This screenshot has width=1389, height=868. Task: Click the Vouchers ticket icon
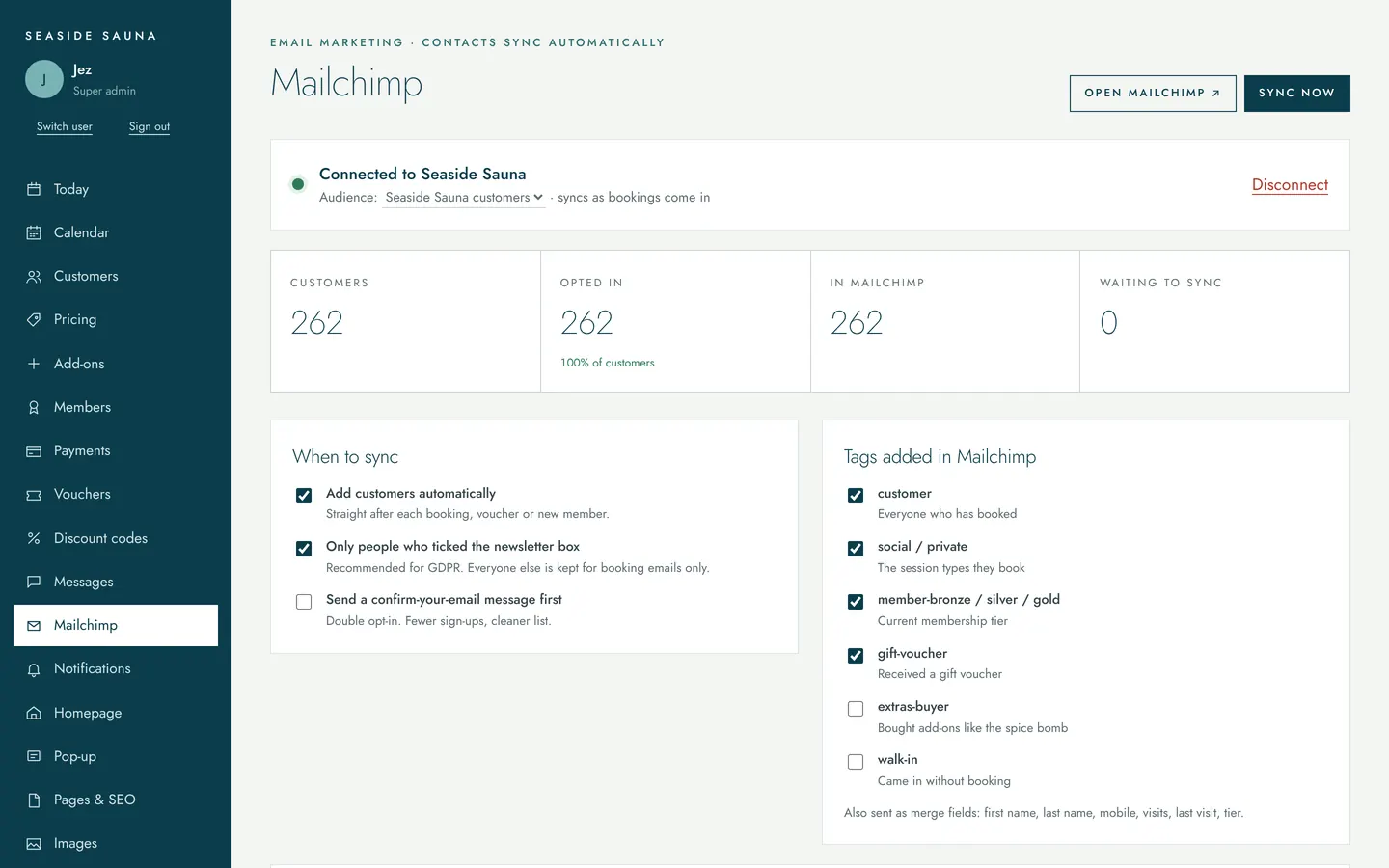[x=34, y=494]
